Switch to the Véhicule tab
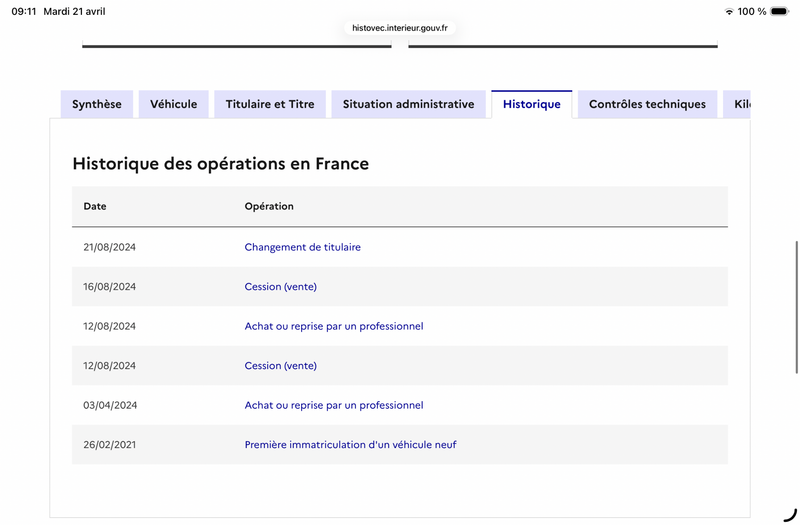Image resolution: width=800 pixels, height=525 pixels. (173, 104)
